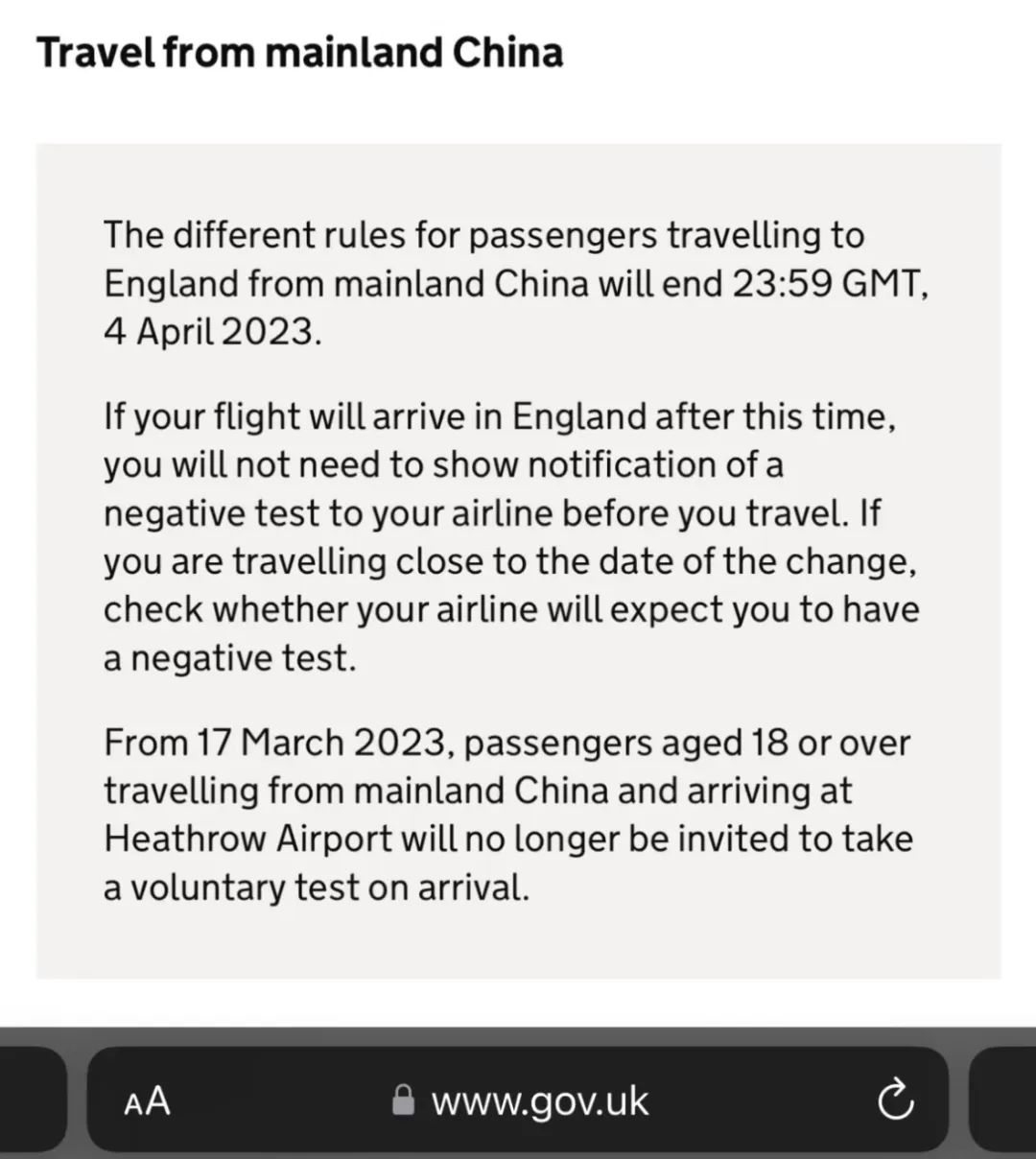
Task: Switch to the next tab at right edge
Action: pyautogui.click(x=1003, y=1099)
